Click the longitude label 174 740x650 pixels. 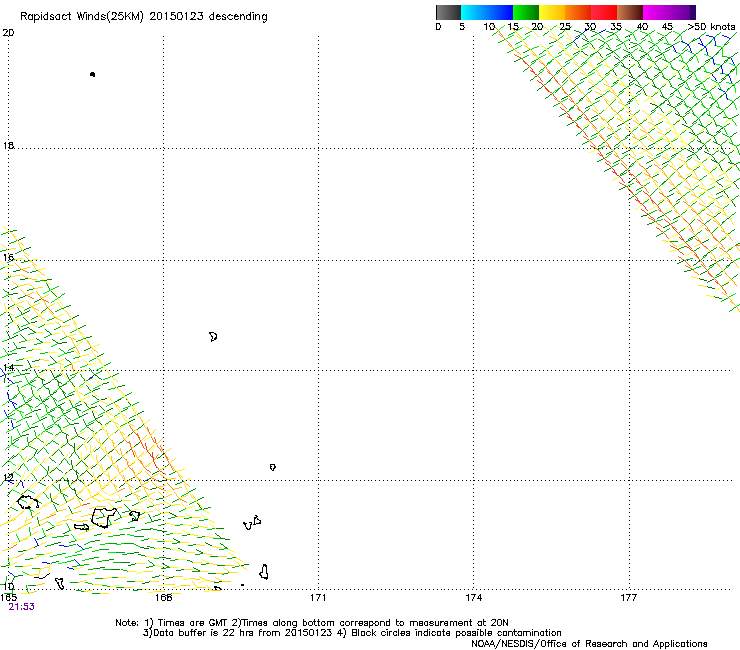pos(473,598)
